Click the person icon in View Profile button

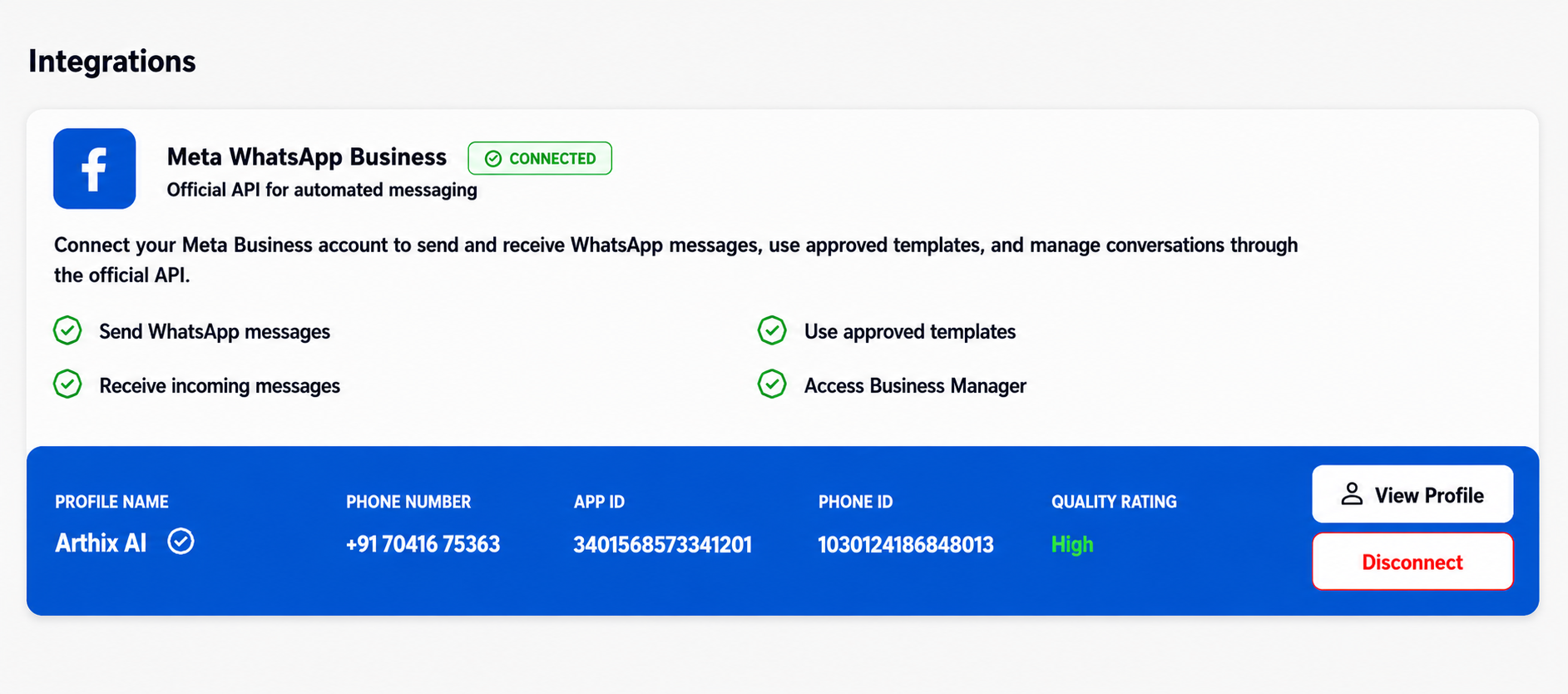click(1352, 494)
